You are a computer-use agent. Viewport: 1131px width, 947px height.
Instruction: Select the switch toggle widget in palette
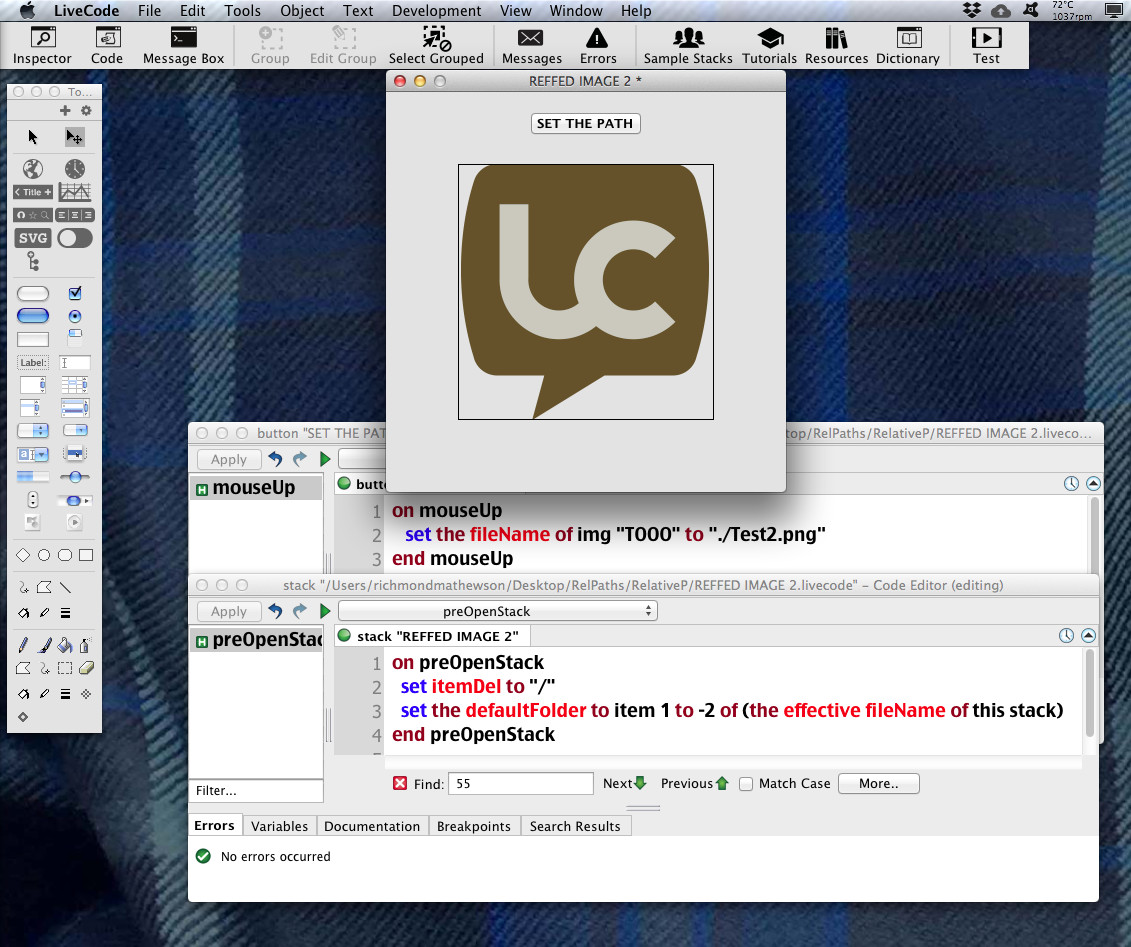coord(75,238)
